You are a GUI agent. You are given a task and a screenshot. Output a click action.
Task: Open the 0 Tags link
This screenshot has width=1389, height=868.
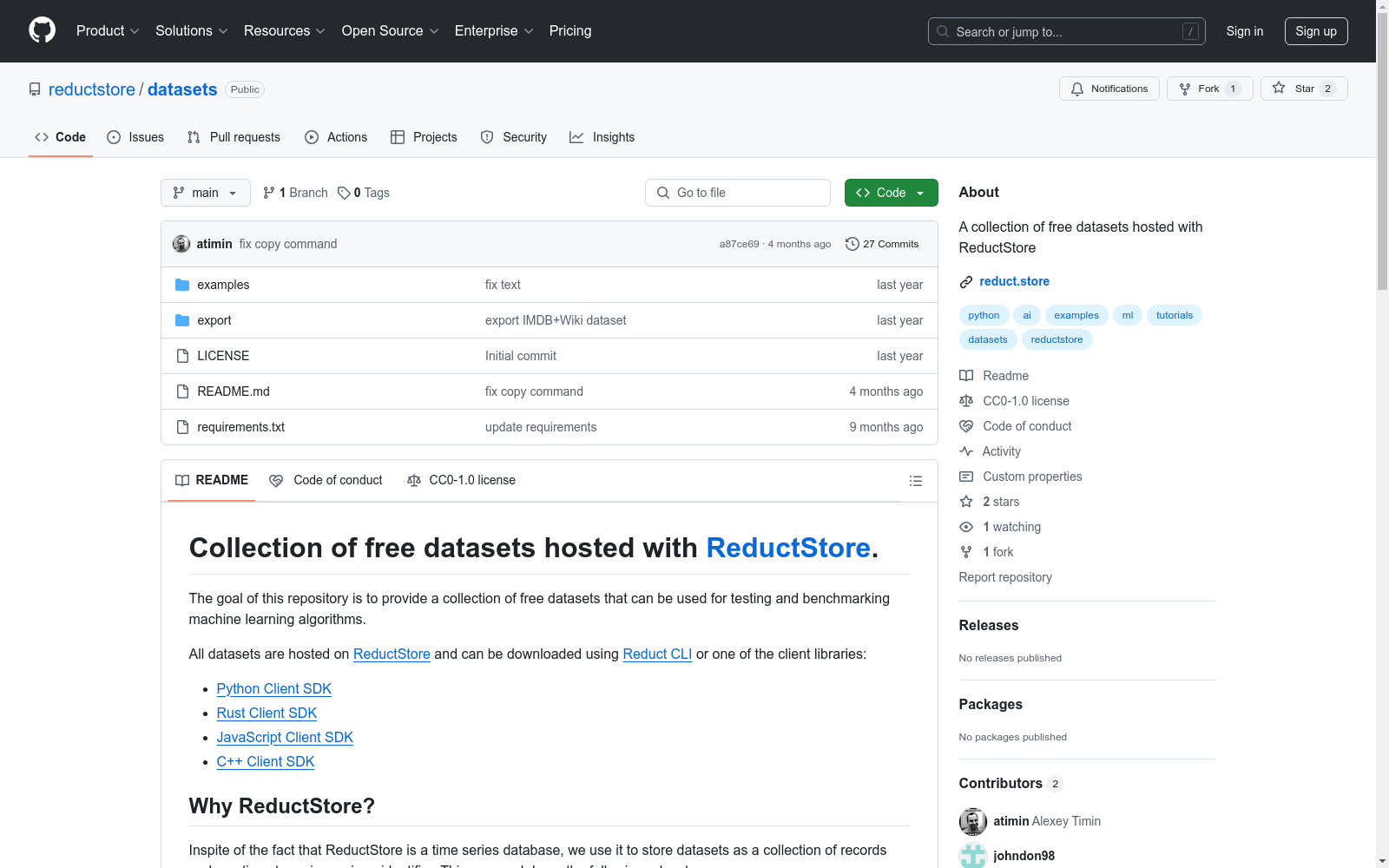pos(364,193)
